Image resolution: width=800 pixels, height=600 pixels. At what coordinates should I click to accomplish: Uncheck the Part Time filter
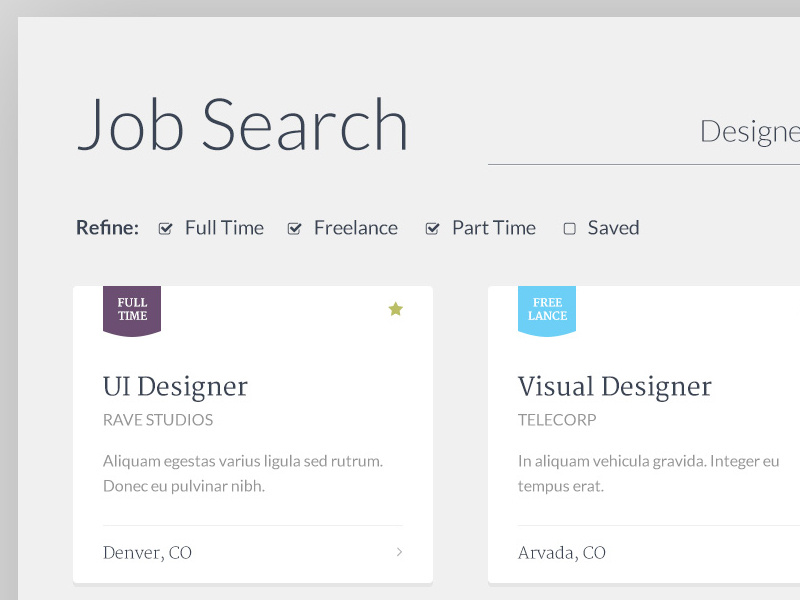433,228
